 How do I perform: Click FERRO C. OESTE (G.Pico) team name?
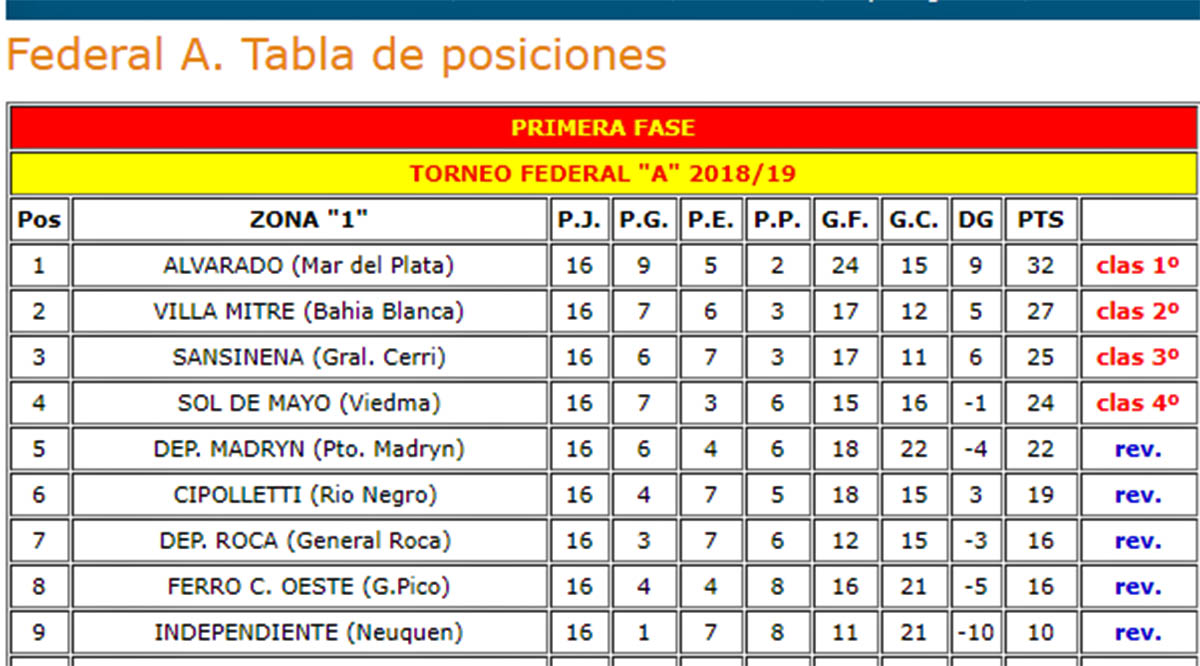(x=309, y=588)
